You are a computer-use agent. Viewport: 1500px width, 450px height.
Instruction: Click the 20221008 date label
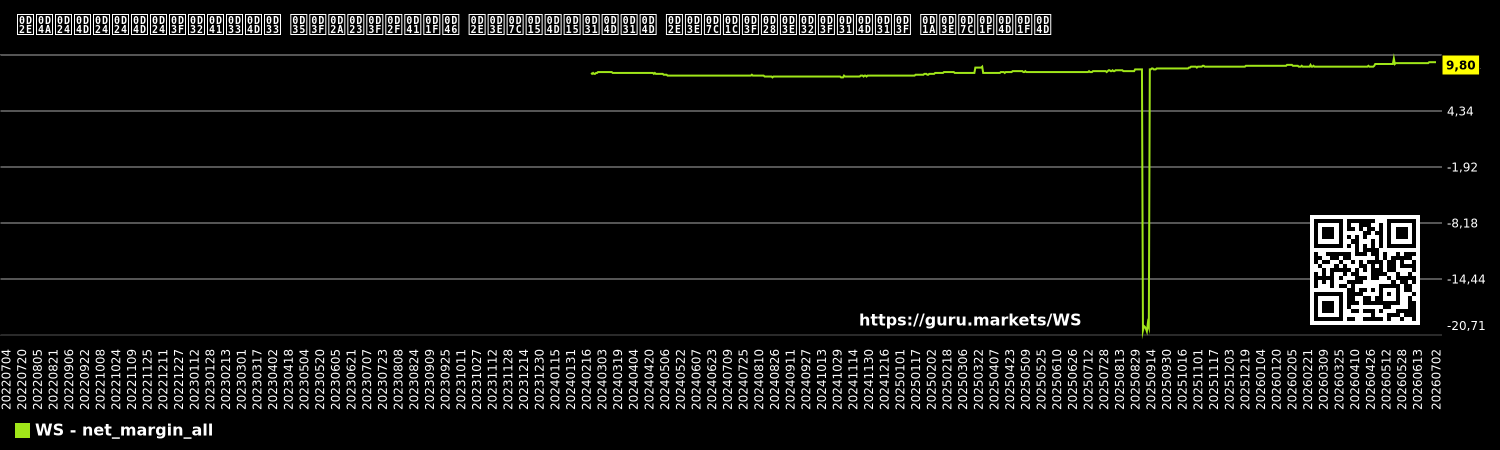click(101, 378)
